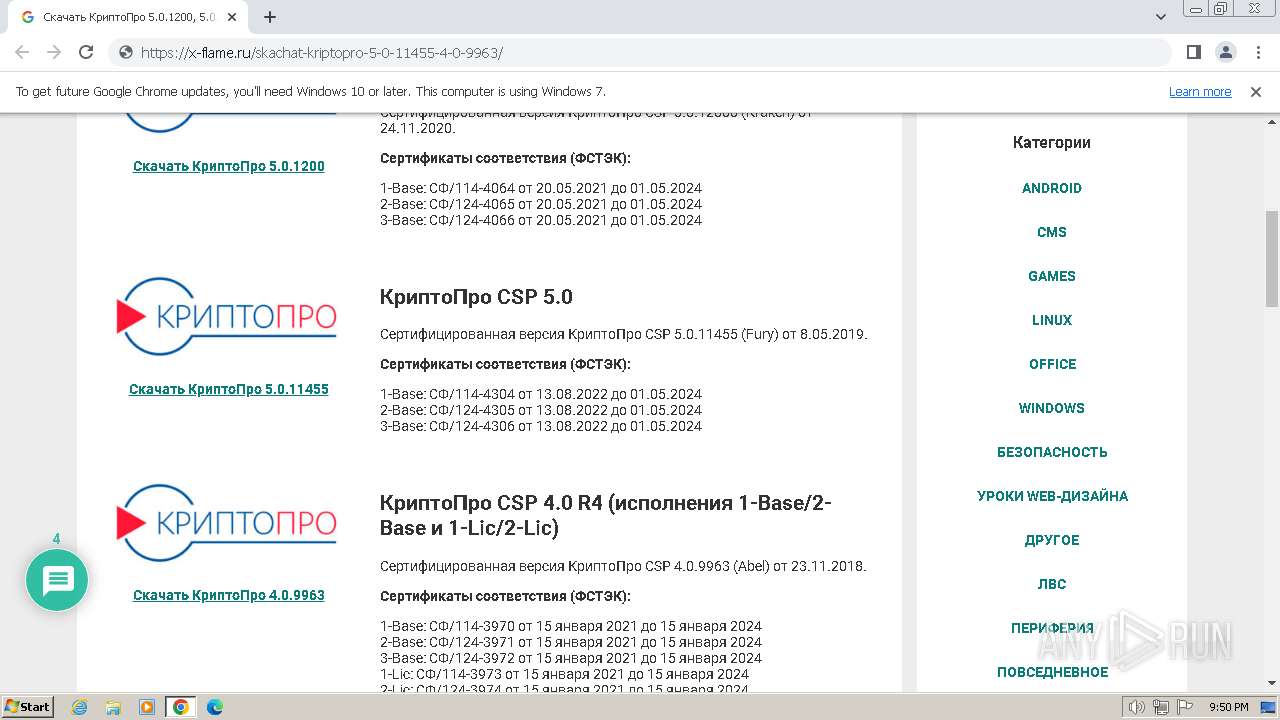The height and width of the screenshot is (720, 1280).
Task: Toggle Chrome side panel
Action: click(x=1194, y=52)
